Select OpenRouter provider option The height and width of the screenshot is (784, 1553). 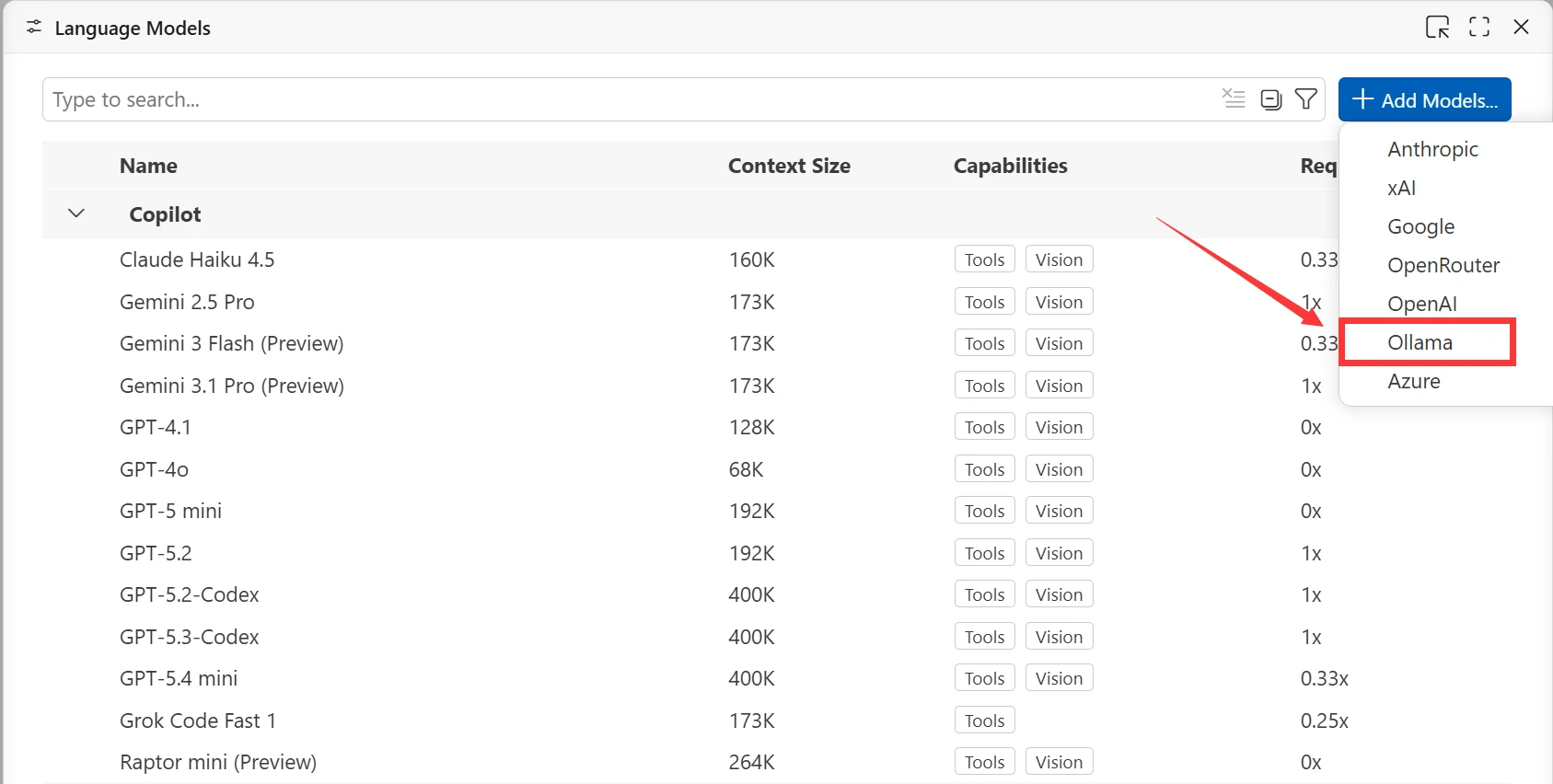tap(1443, 265)
